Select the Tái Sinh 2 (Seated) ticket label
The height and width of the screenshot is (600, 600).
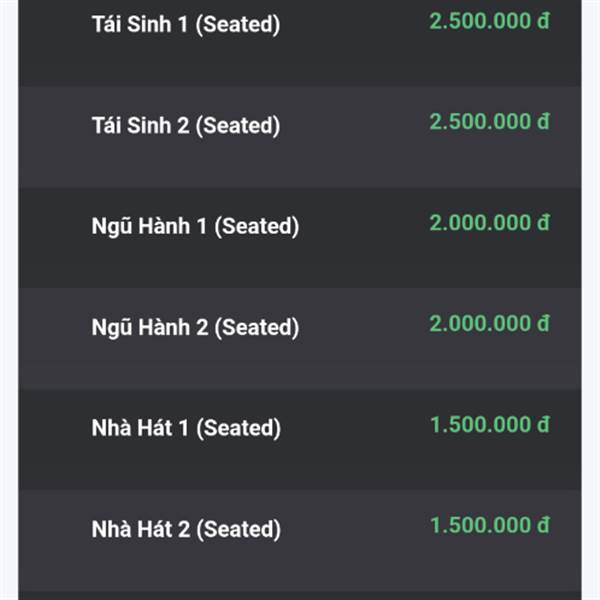(x=186, y=126)
